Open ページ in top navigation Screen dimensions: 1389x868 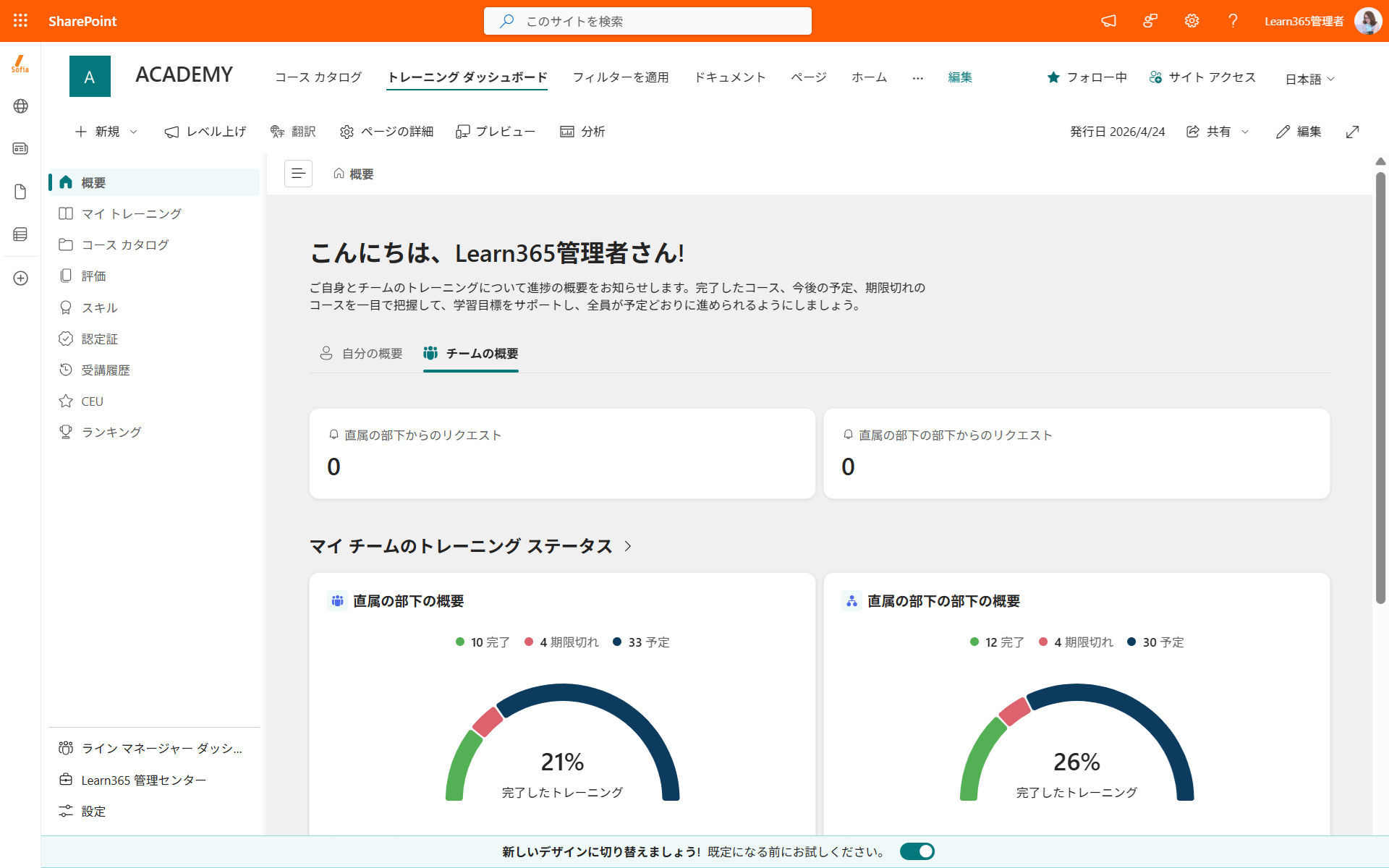point(809,77)
